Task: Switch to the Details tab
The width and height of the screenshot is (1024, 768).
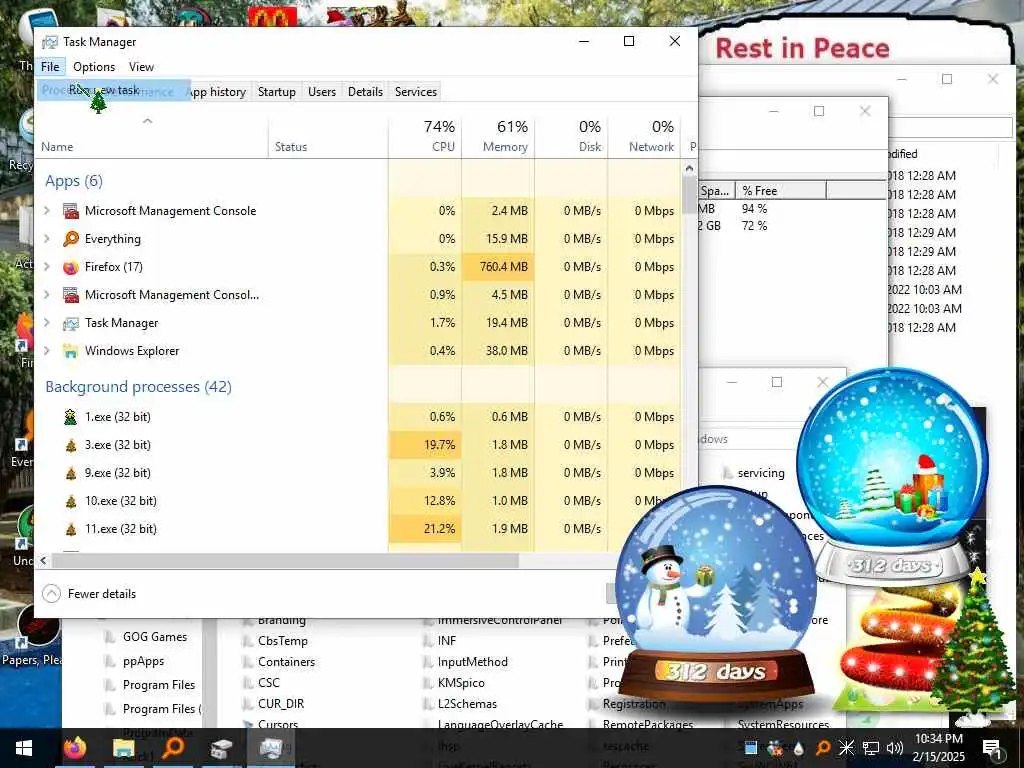Action: 365,91
